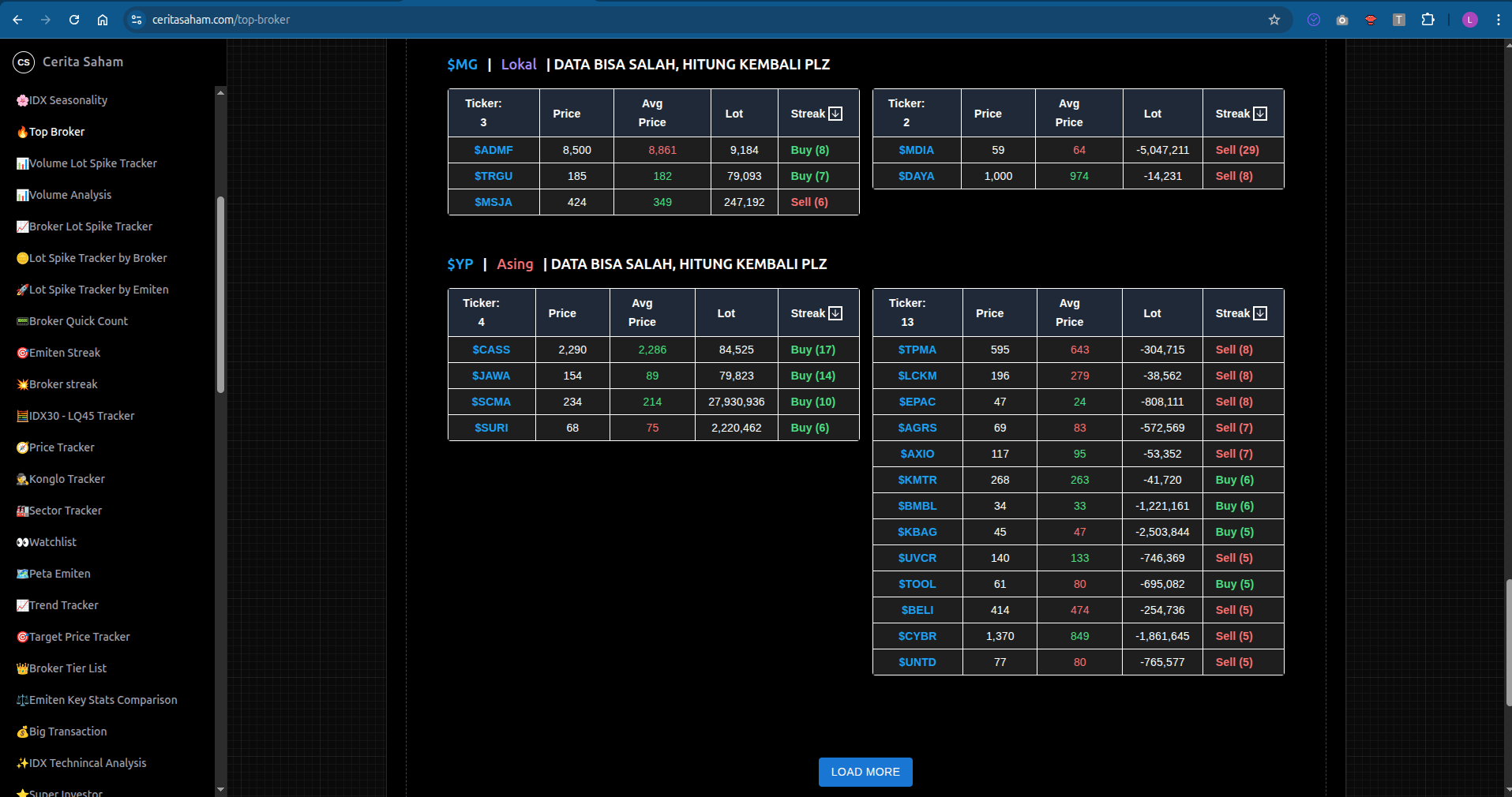Click the Cerita Saham logo icon
The width and height of the screenshot is (1512, 797).
(x=24, y=62)
